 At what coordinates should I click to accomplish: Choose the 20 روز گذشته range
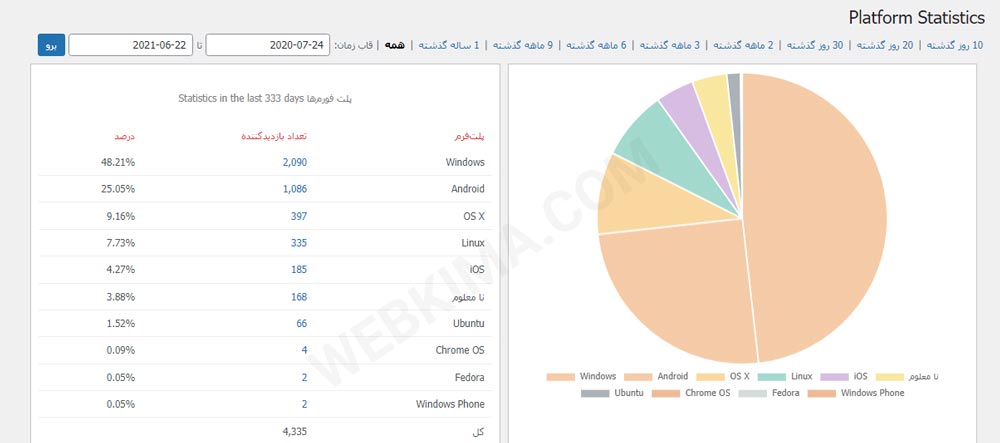[x=885, y=45]
